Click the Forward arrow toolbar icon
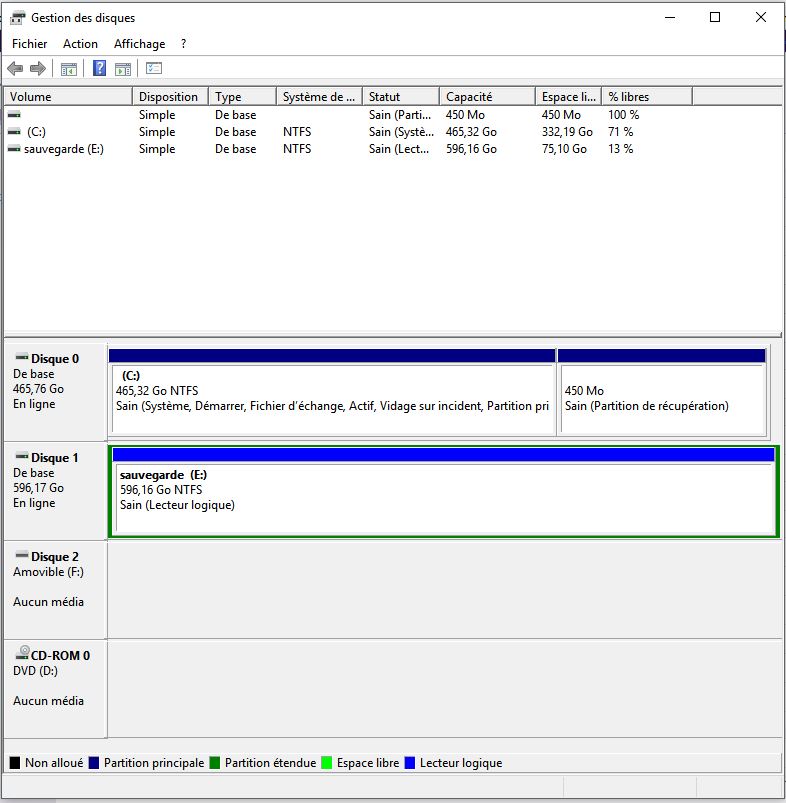 [x=38, y=69]
